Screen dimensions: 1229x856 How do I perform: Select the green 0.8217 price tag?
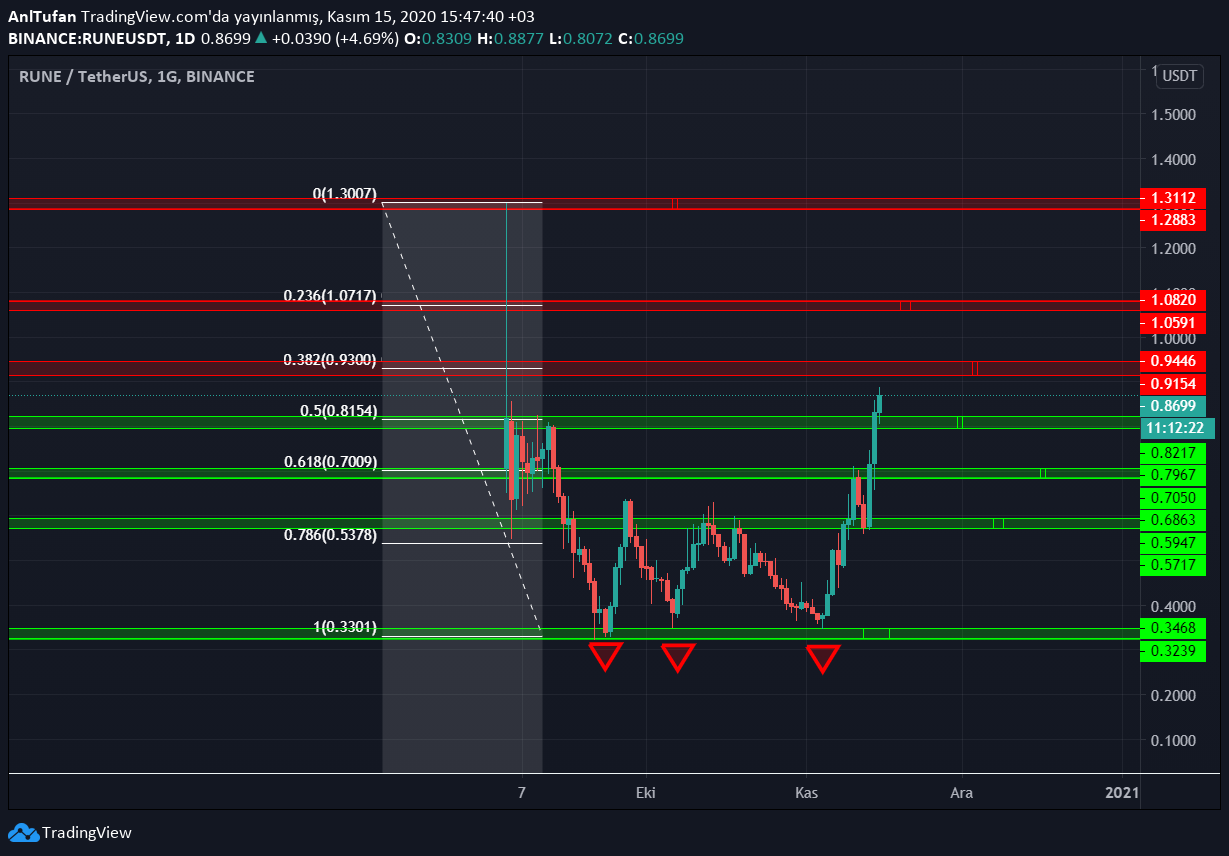click(x=1172, y=453)
